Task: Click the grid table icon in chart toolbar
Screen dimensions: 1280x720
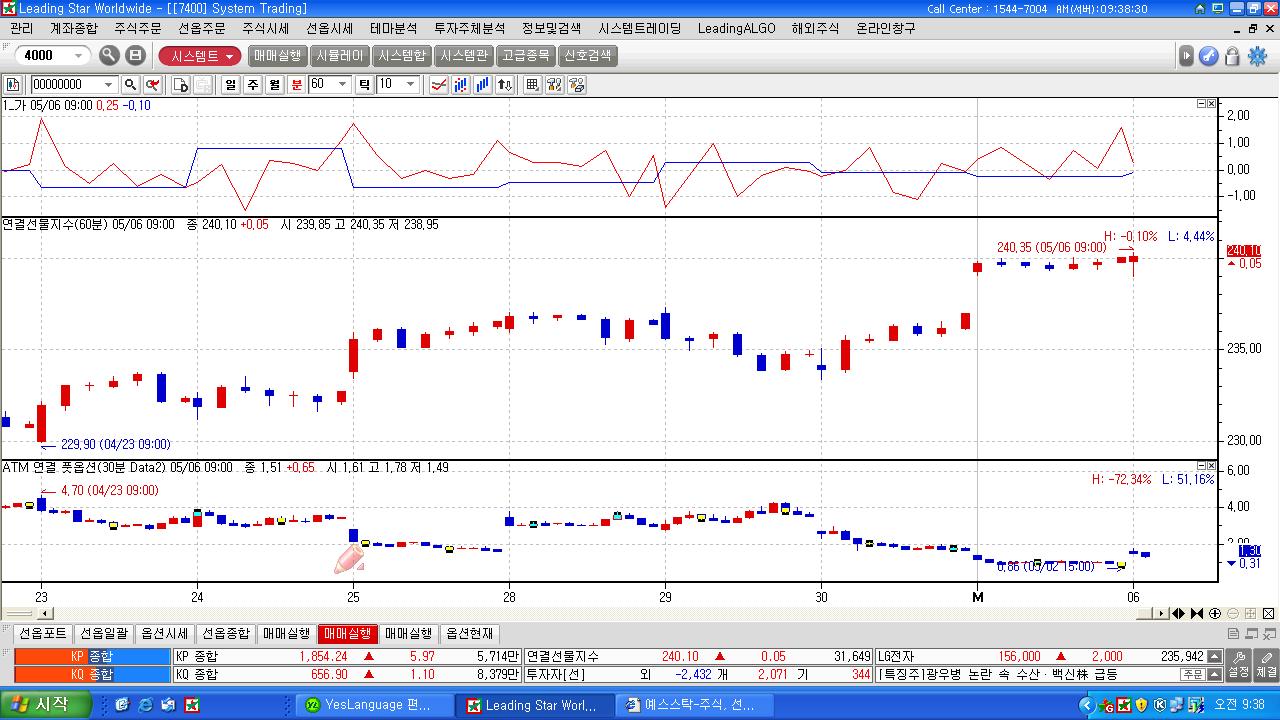Action: [x=532, y=85]
